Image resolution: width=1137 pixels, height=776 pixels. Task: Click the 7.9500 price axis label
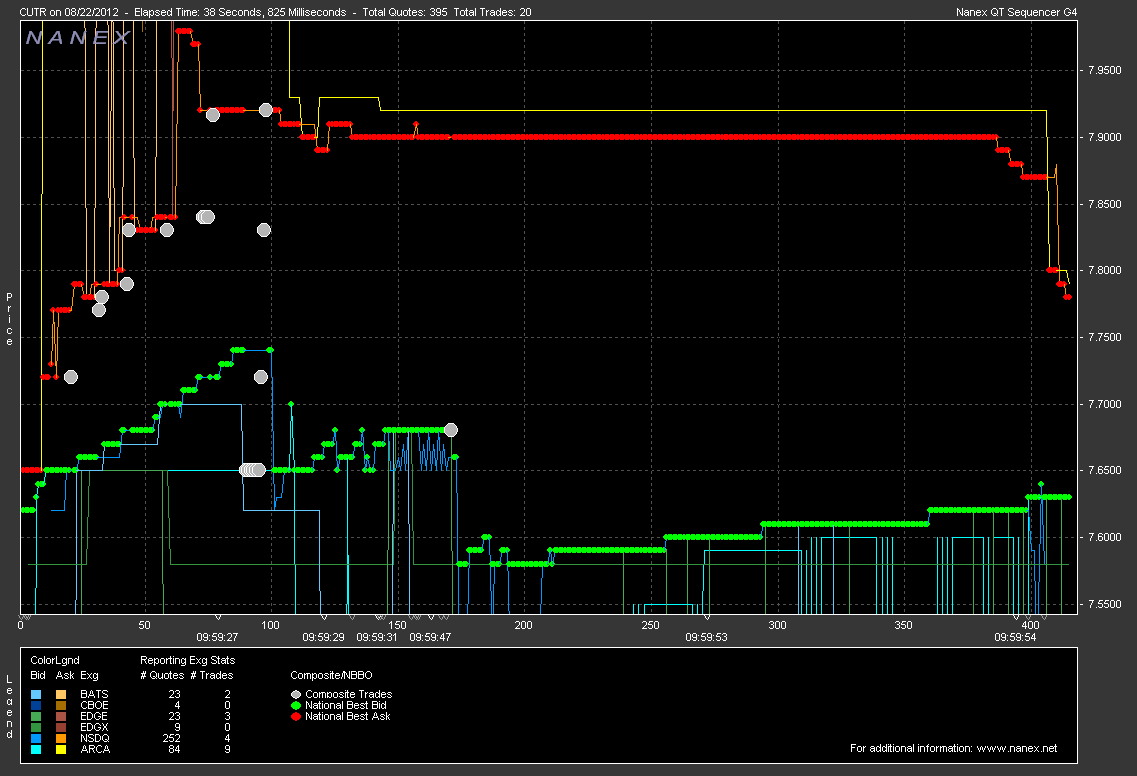coord(1104,71)
